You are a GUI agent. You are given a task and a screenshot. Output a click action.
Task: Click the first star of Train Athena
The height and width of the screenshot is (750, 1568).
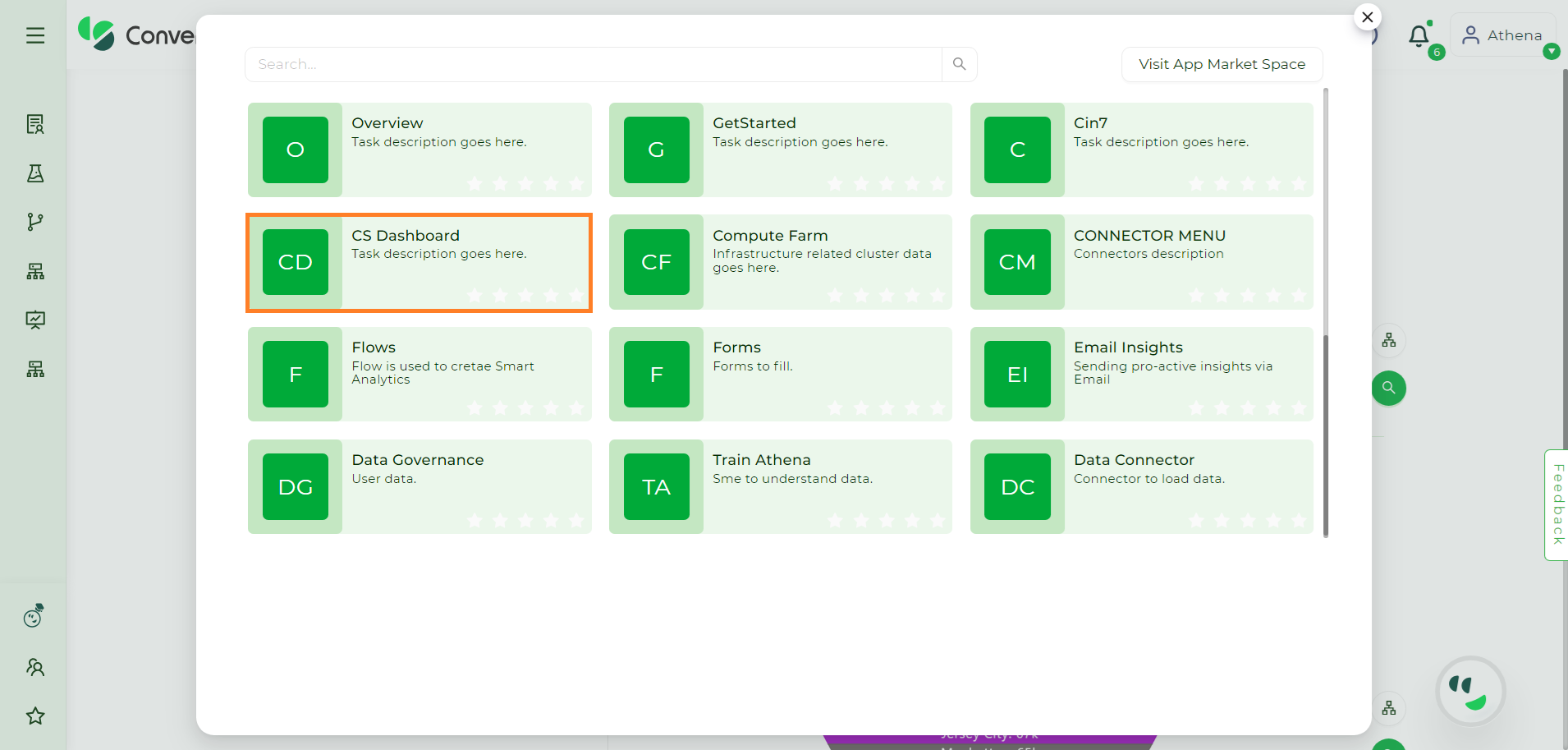[835, 520]
